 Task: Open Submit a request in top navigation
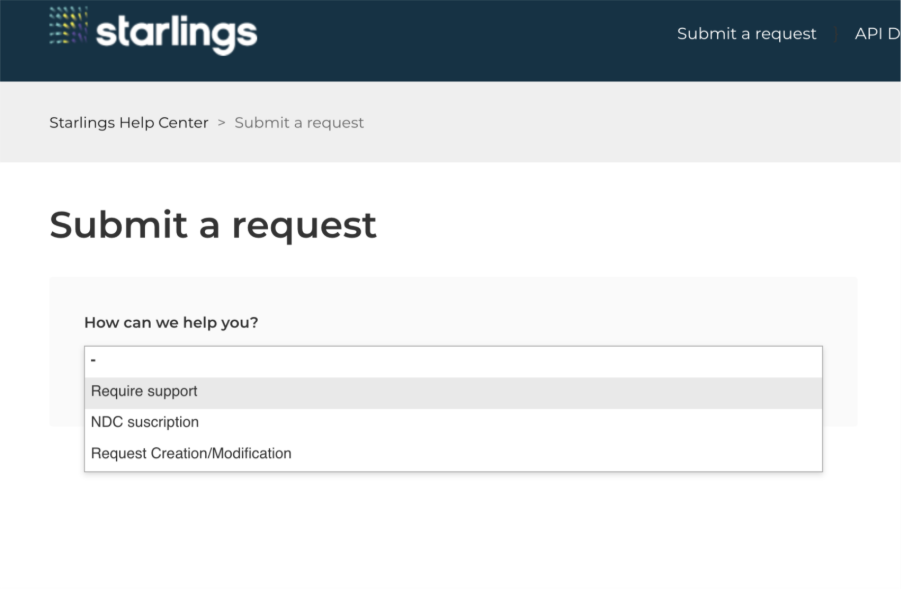[x=746, y=34]
